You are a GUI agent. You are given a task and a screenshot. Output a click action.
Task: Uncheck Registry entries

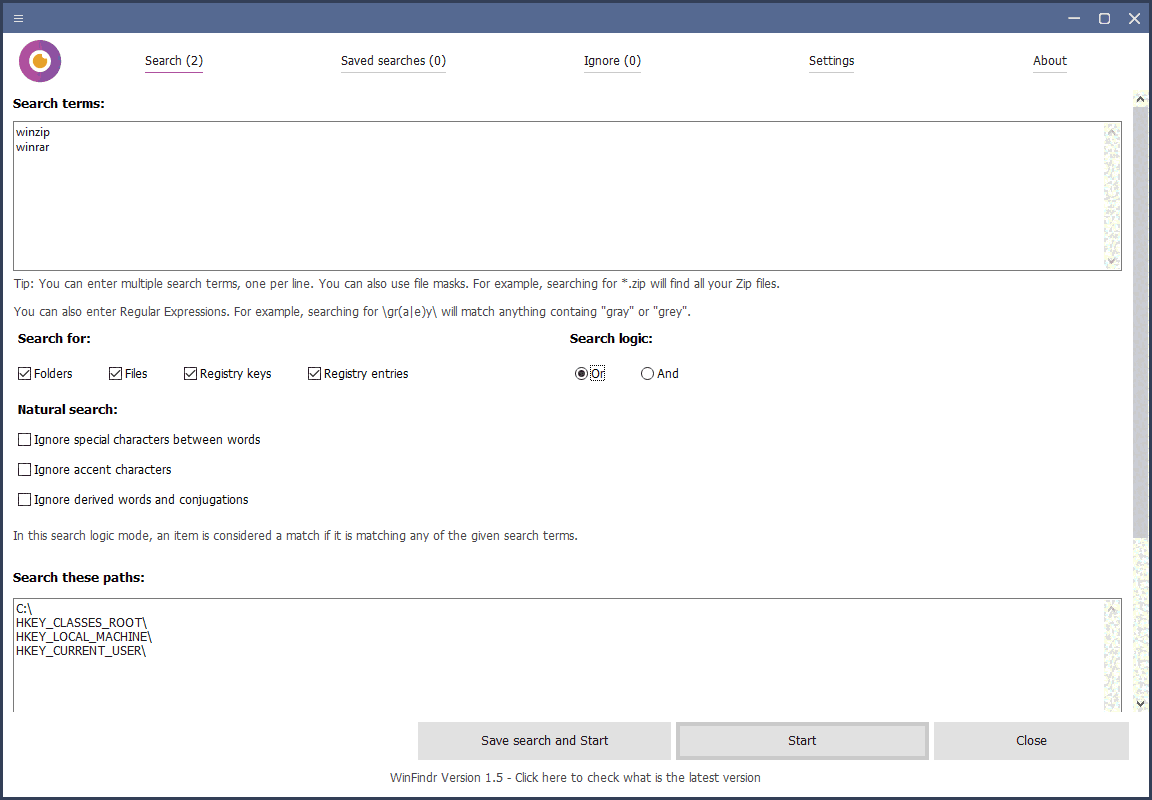tap(313, 373)
